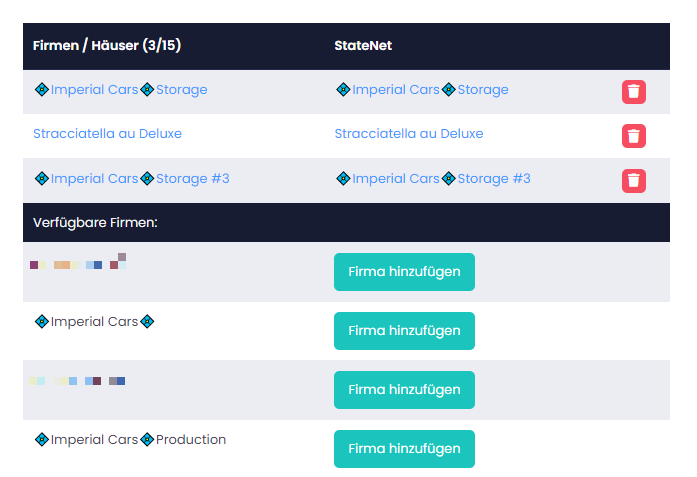697x477 pixels.
Task: Open StateNet link for Stracciatella au Deluxe
Action: click(408, 134)
